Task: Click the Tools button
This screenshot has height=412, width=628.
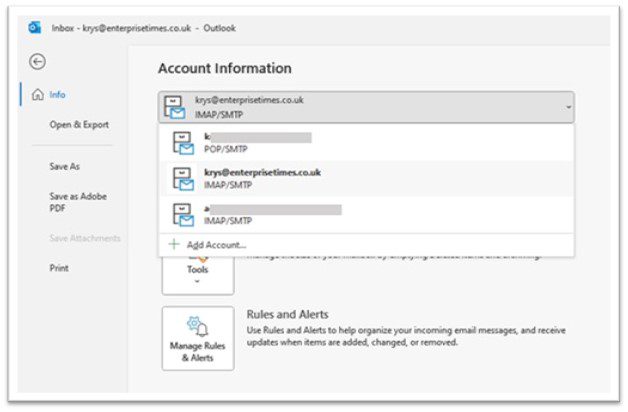Action: click(x=198, y=275)
